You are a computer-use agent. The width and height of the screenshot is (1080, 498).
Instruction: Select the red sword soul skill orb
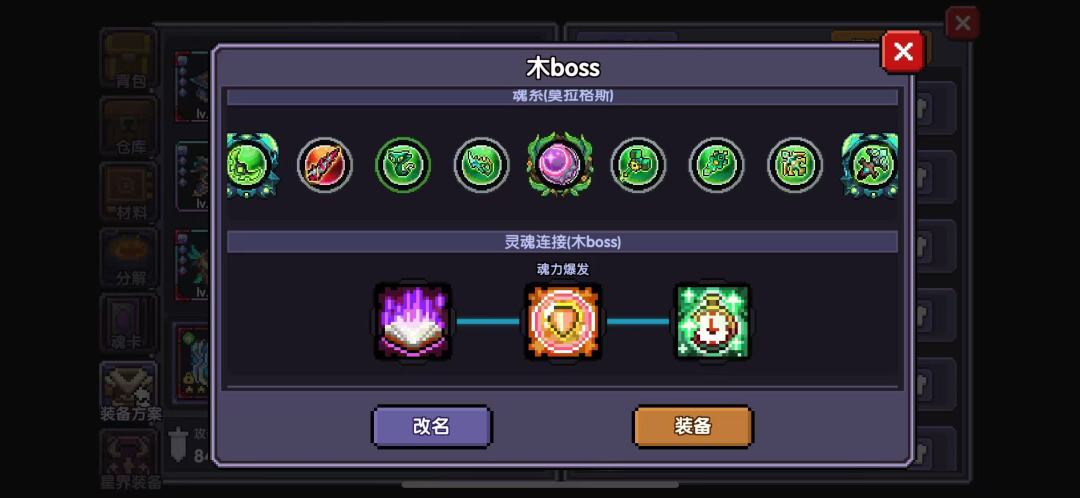point(324,165)
